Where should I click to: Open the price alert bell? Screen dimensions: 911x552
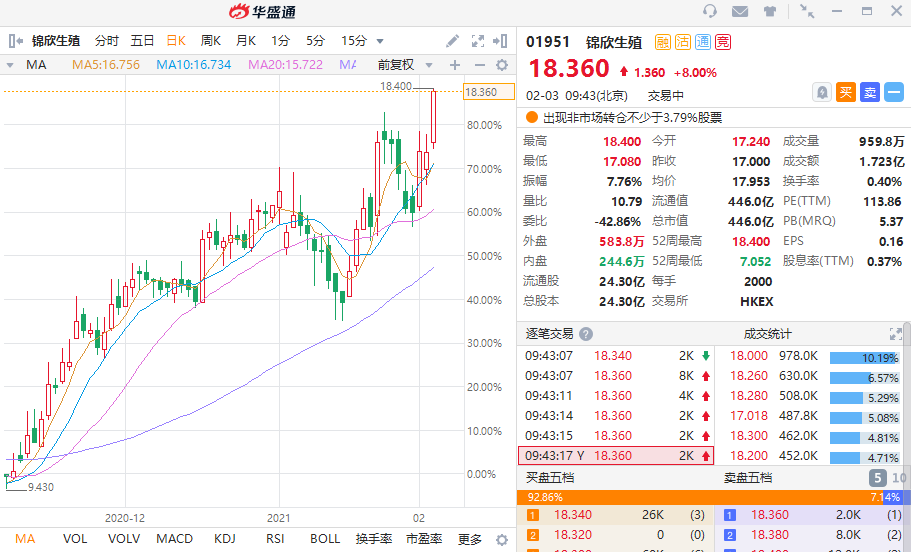pos(822,92)
